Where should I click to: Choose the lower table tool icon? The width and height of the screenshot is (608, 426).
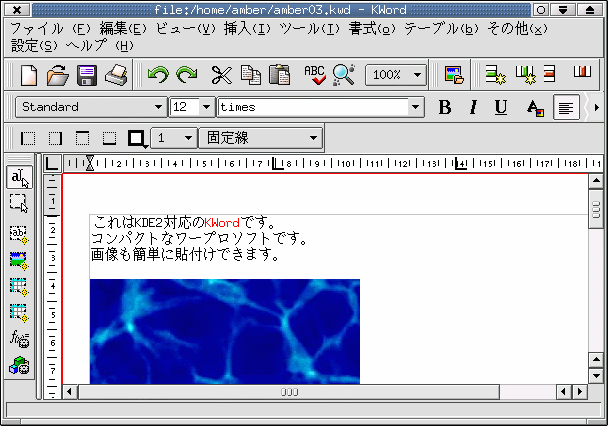coord(19,313)
